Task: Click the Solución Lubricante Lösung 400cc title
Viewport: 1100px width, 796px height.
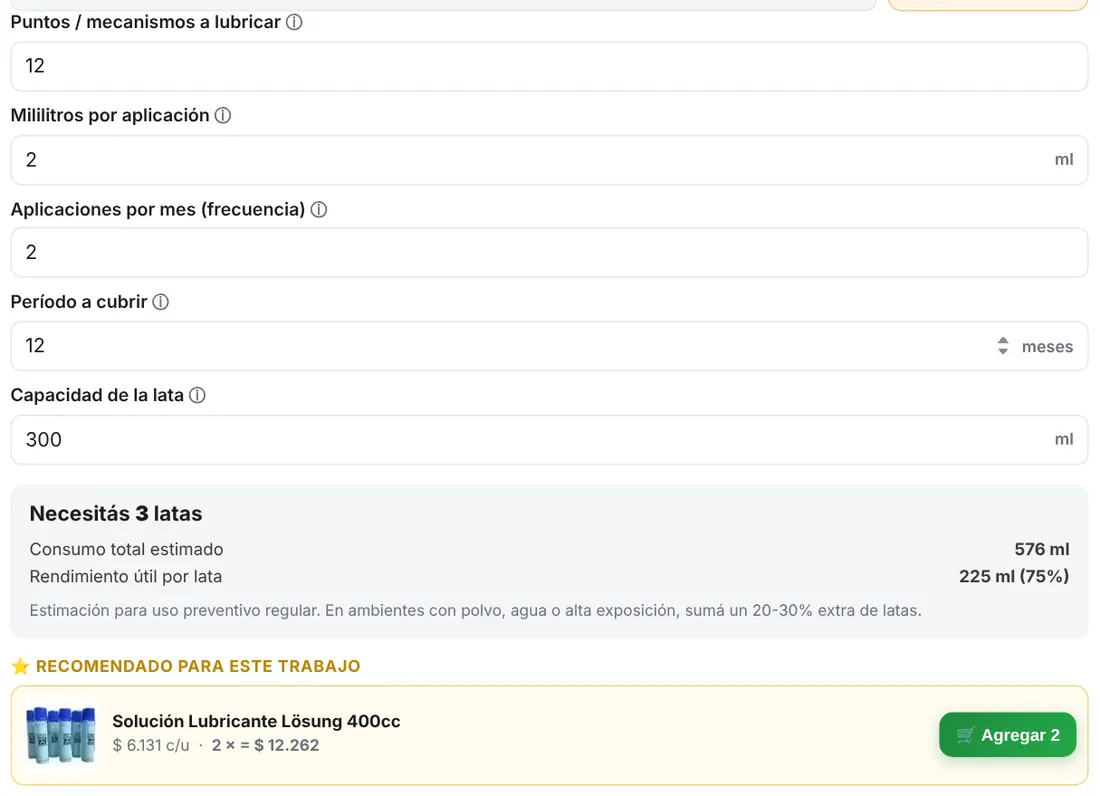Action: coord(256,722)
